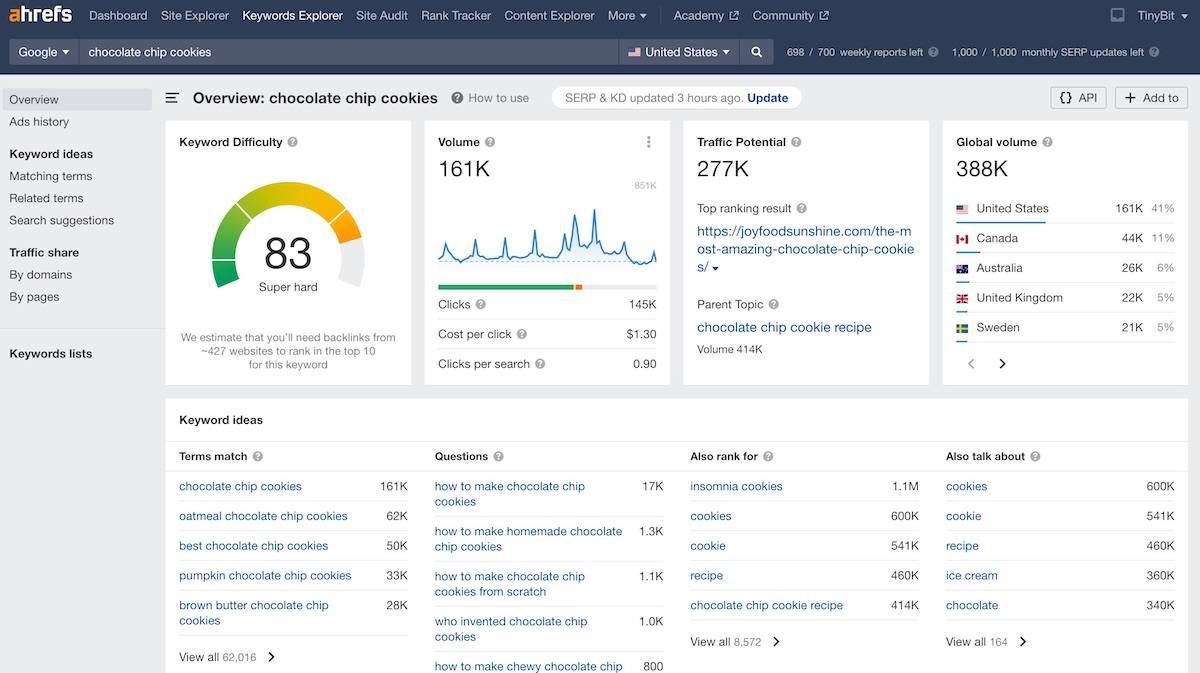This screenshot has width=1200, height=673.
Task: Select Ads history in the sidebar
Action: click(x=39, y=122)
